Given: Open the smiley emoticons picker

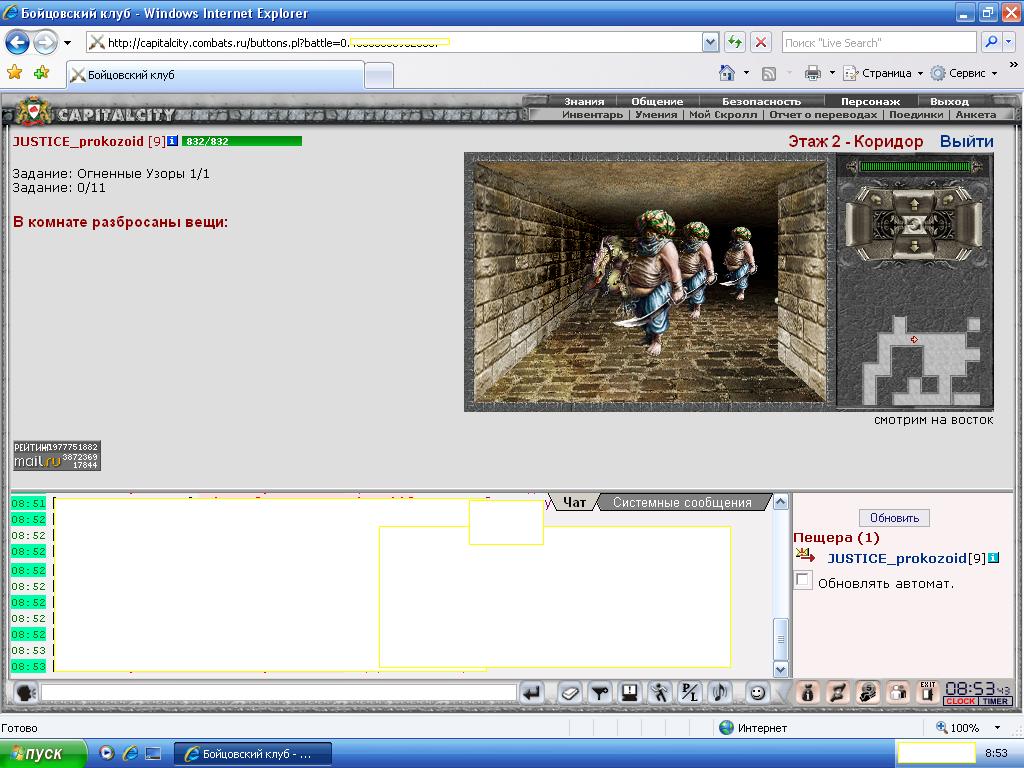Looking at the screenshot, I should (757, 692).
